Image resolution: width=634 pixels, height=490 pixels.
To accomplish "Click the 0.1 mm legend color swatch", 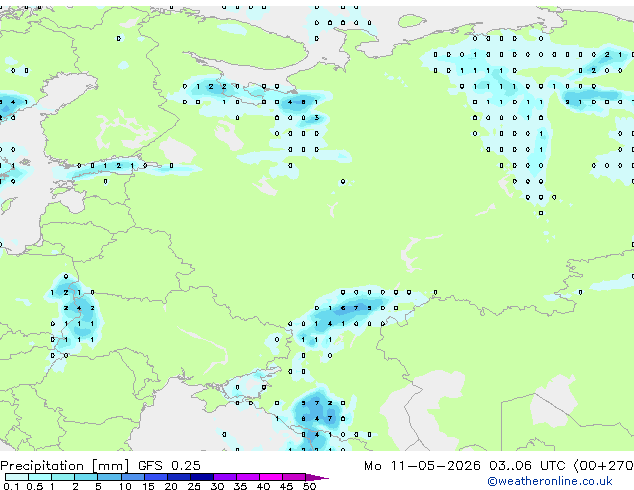I will (x=17, y=477).
